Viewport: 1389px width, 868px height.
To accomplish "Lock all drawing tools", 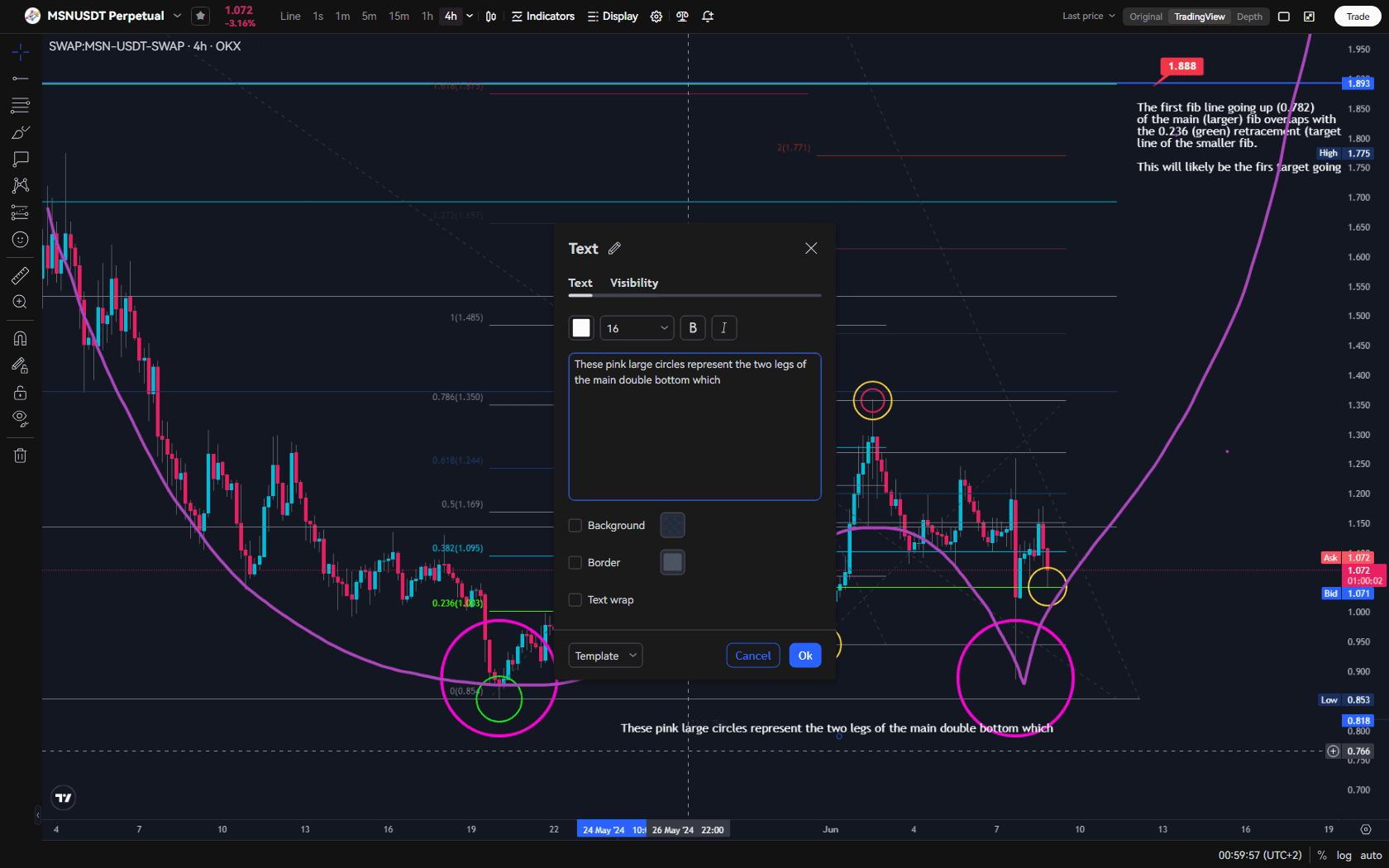I will pos(21,392).
